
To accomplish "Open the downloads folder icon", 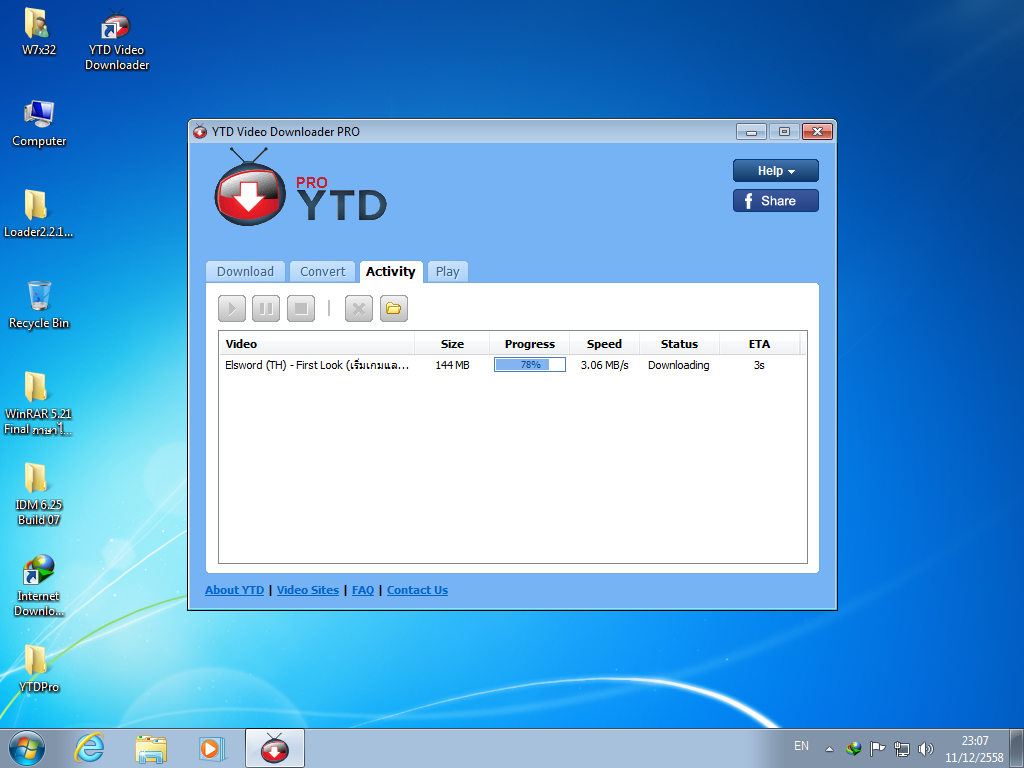I will pyautogui.click(x=393, y=308).
